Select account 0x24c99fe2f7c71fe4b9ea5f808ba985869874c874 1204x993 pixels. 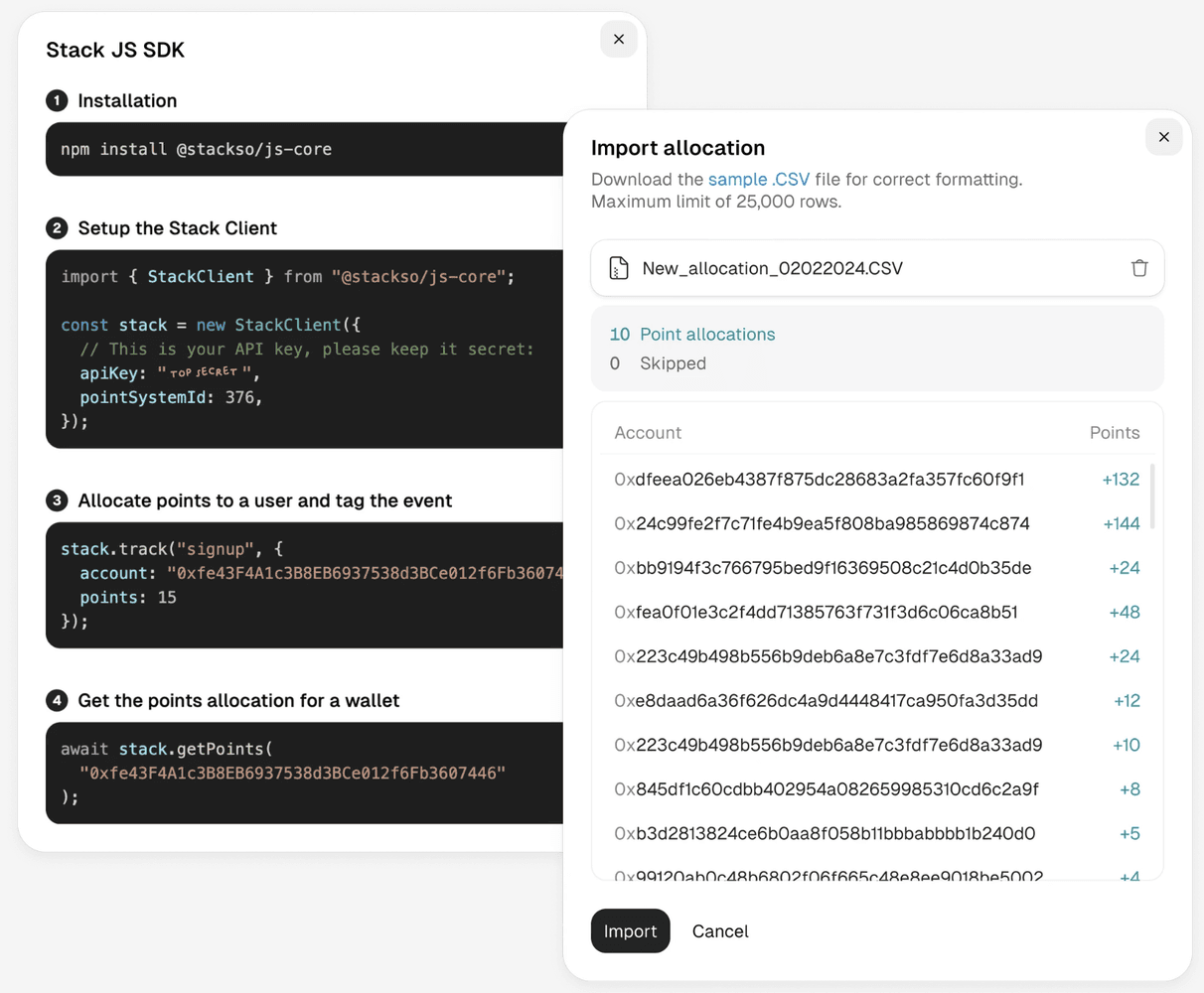(x=822, y=523)
